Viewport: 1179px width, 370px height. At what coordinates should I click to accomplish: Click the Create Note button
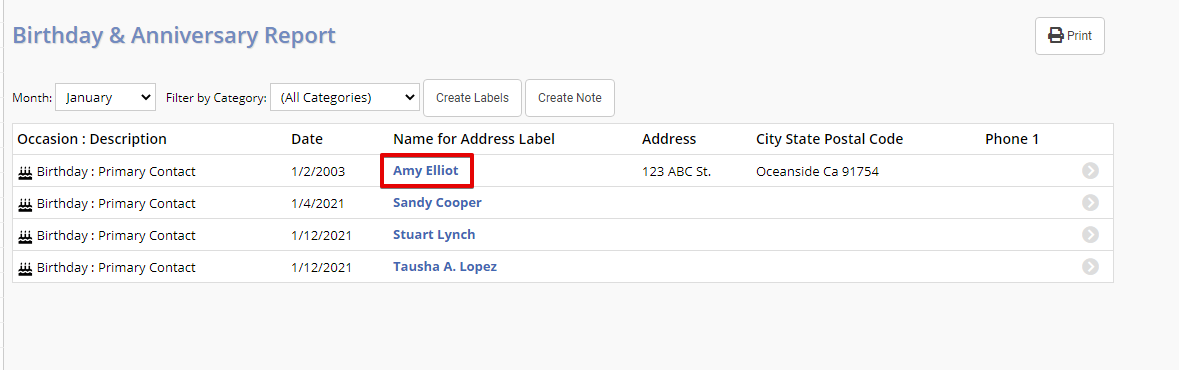point(570,98)
